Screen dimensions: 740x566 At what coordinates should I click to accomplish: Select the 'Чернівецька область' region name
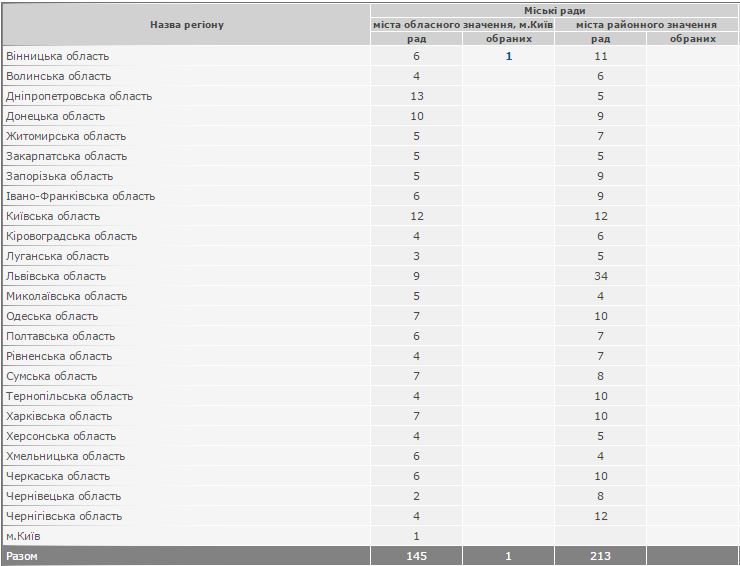[x=63, y=496]
